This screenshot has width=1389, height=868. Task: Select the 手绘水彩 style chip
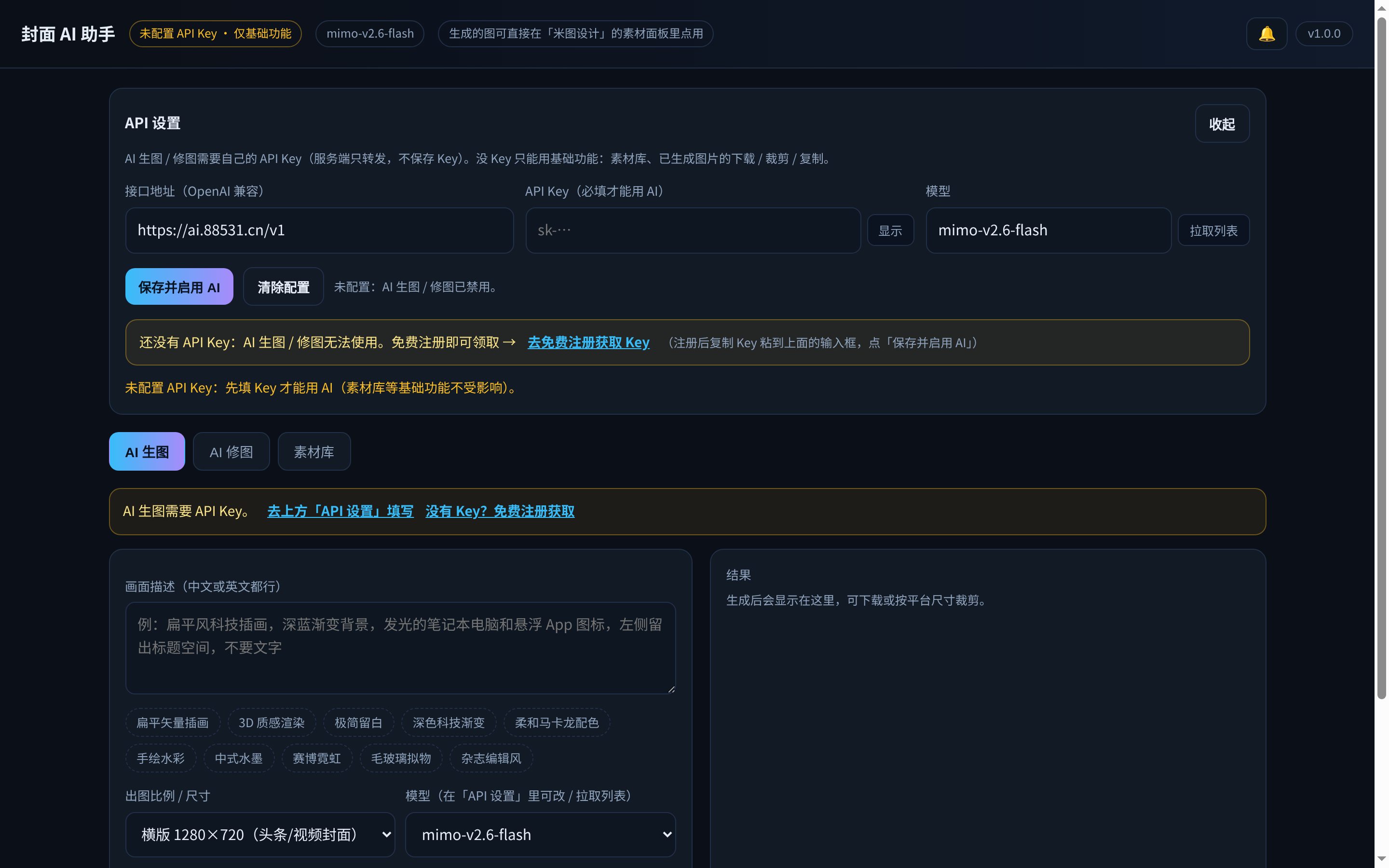coord(161,759)
